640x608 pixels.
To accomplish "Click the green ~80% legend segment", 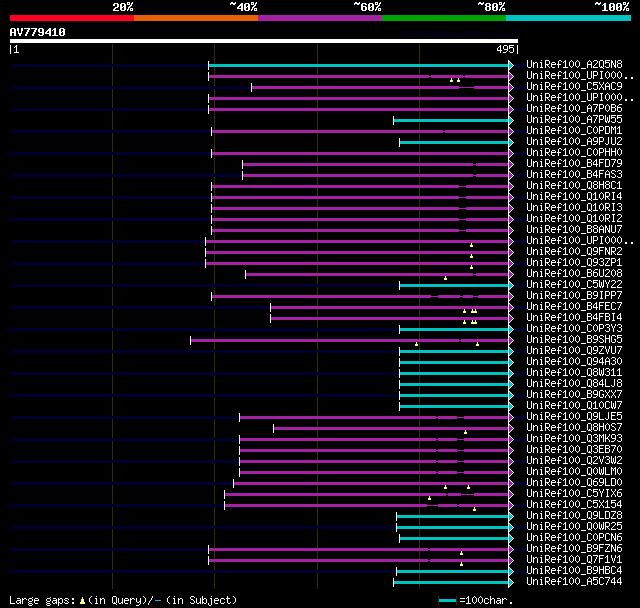I will click(444, 18).
